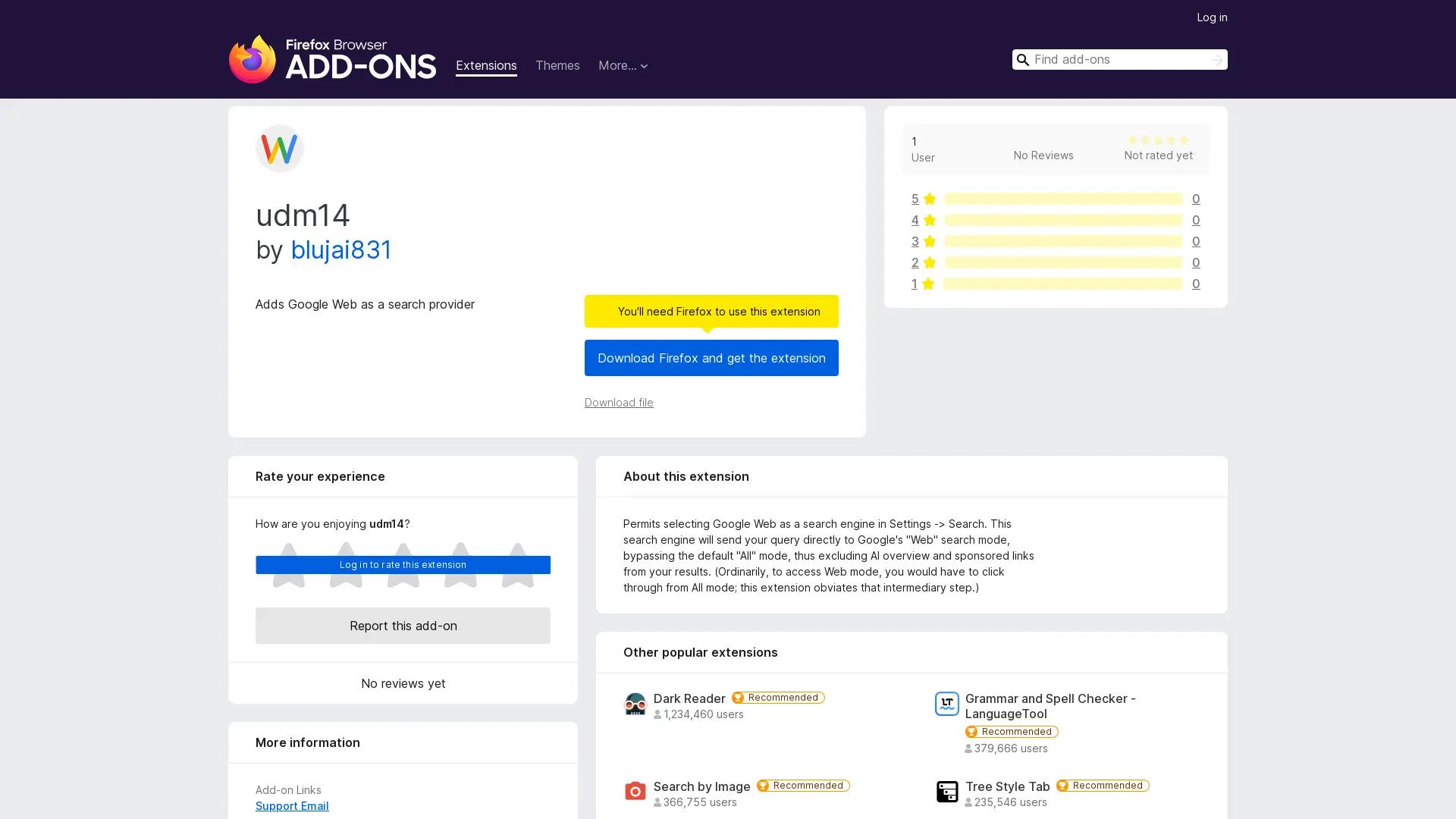Click Report this add-on
Screen dimensions: 1456x819
(x=403, y=626)
